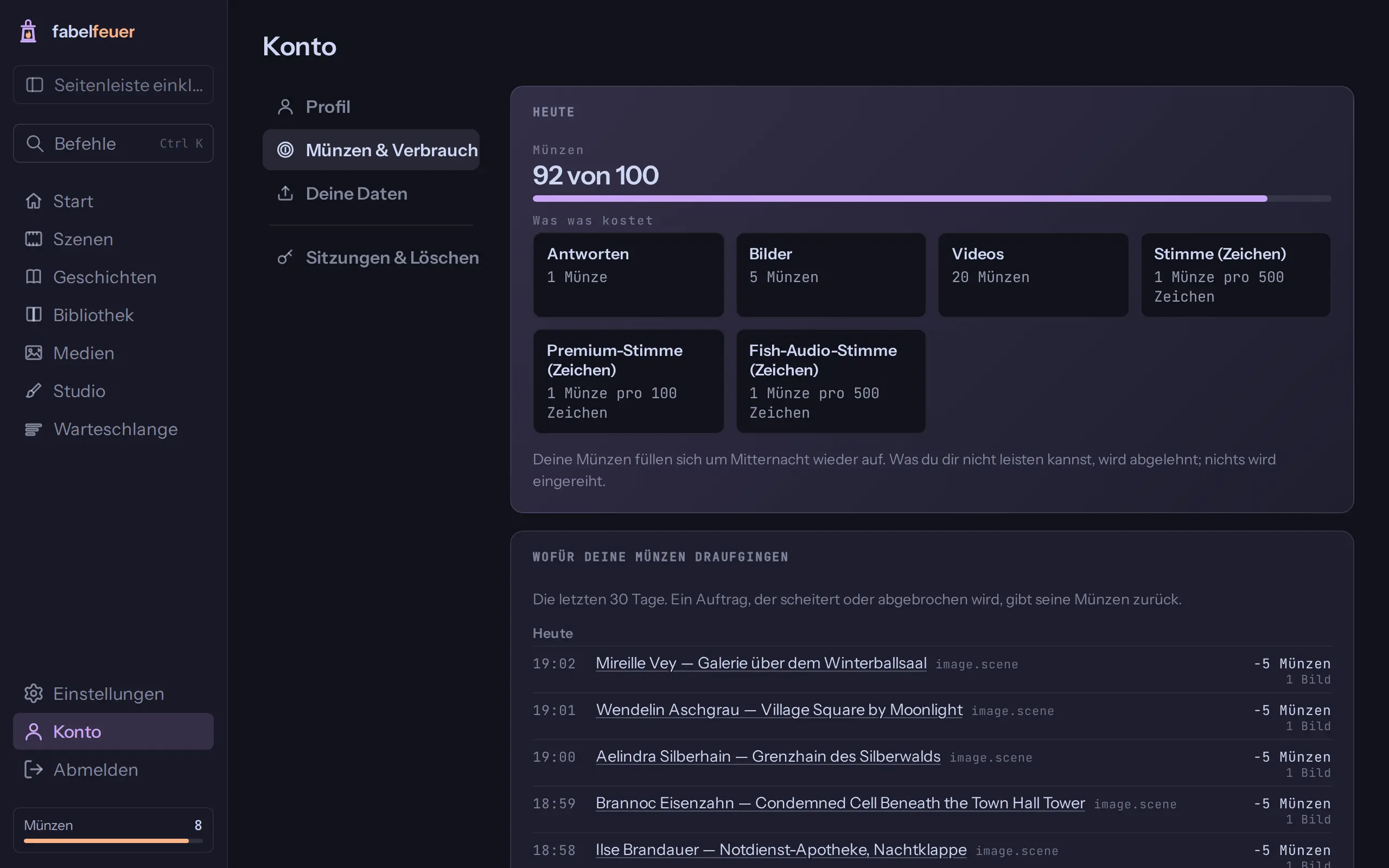Click the 92 von 100 coin progress bar
This screenshot has height=868, width=1389.
(x=932, y=199)
